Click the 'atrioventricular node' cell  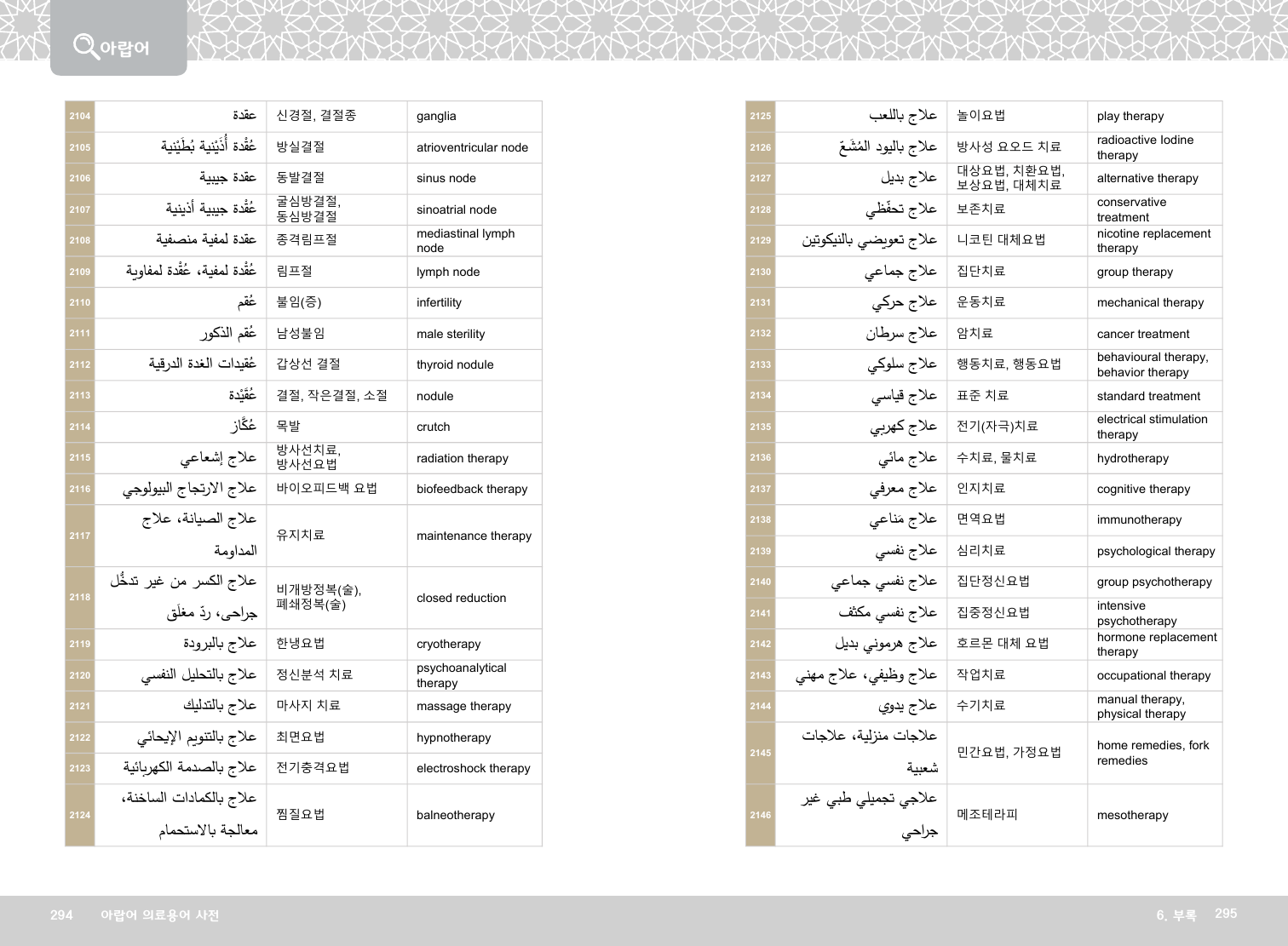[472, 147]
